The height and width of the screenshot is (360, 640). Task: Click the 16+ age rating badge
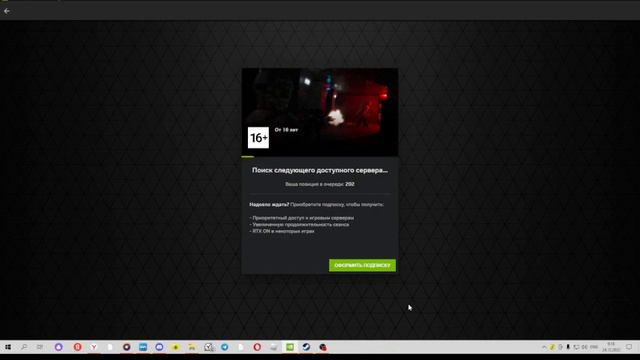[x=258, y=138]
